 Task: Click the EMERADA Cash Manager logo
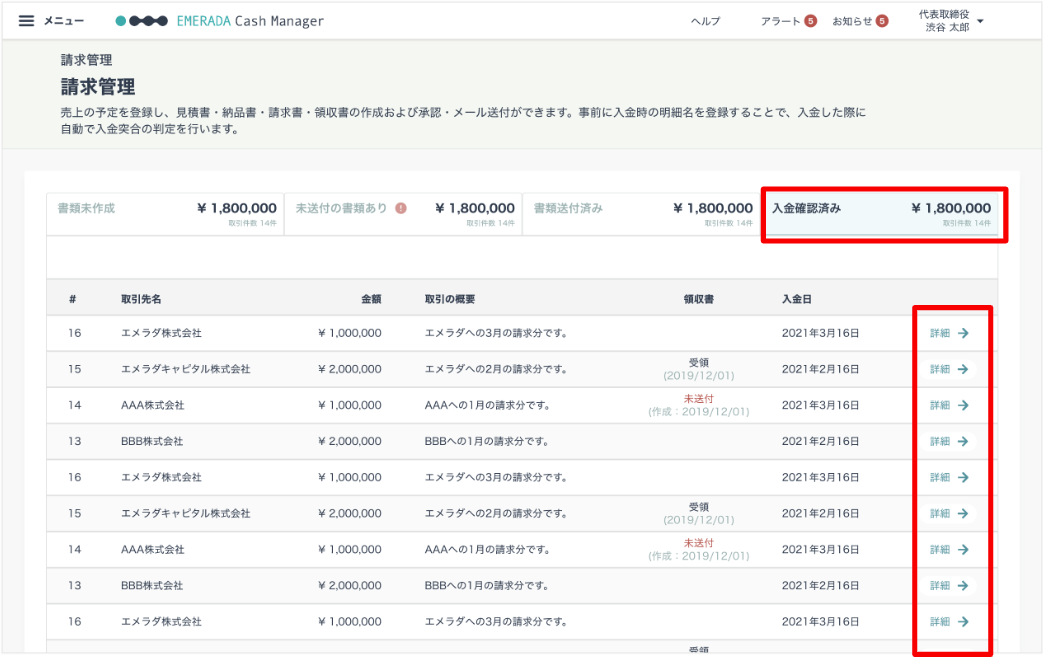(x=219, y=21)
